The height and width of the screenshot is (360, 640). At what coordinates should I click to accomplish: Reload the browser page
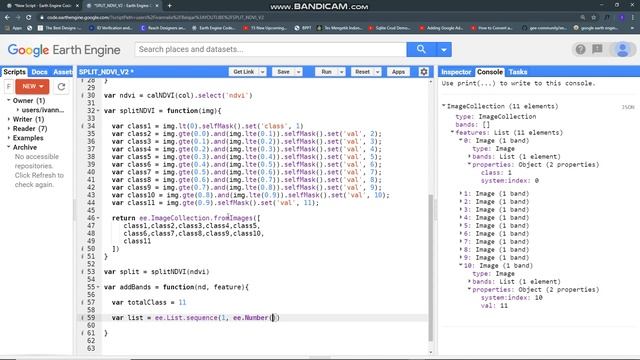[29, 18]
